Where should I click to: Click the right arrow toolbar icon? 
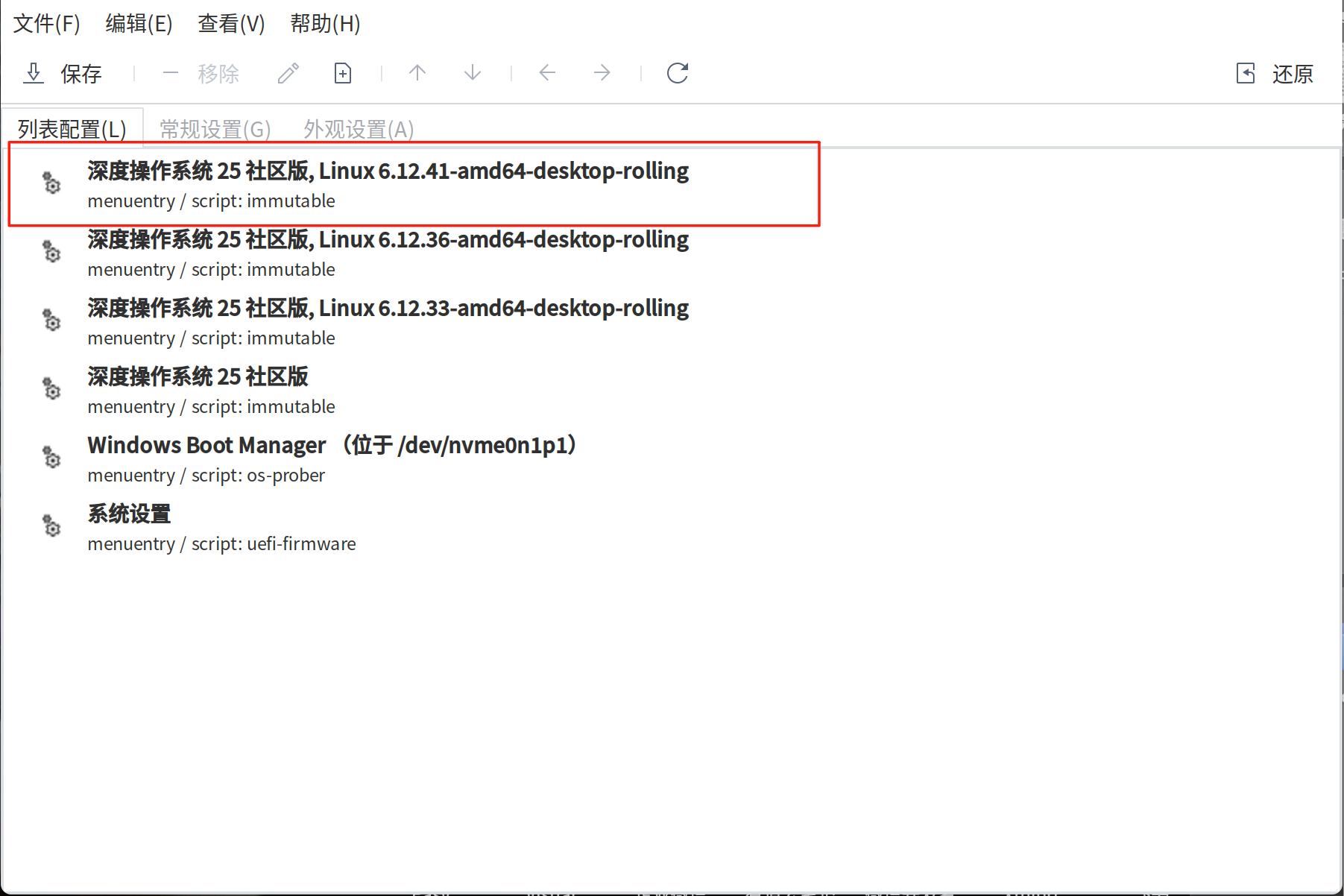pyautogui.click(x=602, y=73)
